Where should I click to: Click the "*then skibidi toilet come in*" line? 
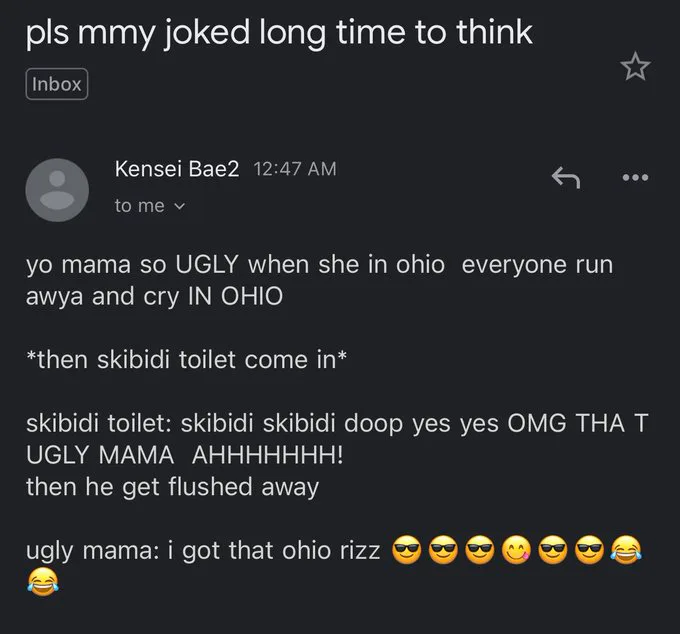(x=187, y=360)
